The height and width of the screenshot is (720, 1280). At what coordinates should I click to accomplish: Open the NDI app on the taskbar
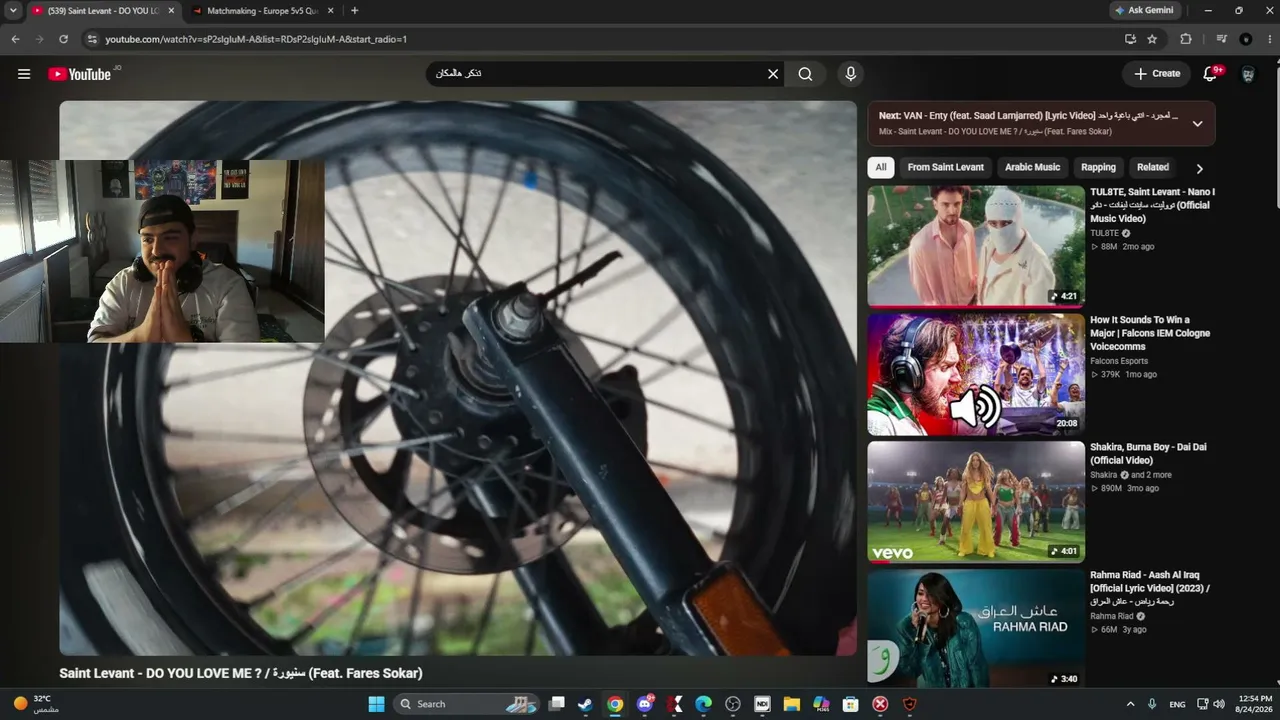click(x=762, y=704)
